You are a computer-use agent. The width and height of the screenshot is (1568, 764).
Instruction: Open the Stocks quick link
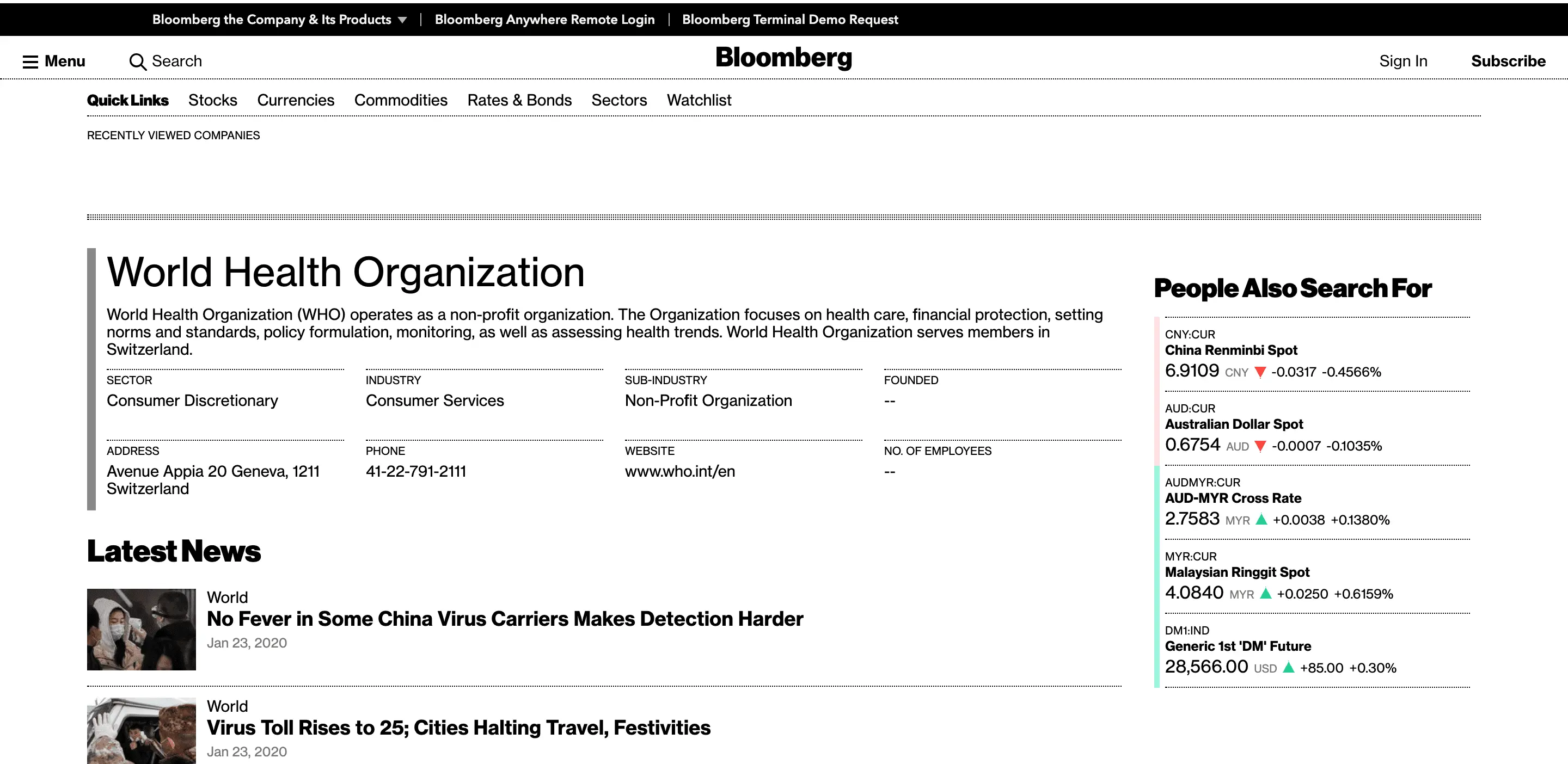pyautogui.click(x=212, y=100)
